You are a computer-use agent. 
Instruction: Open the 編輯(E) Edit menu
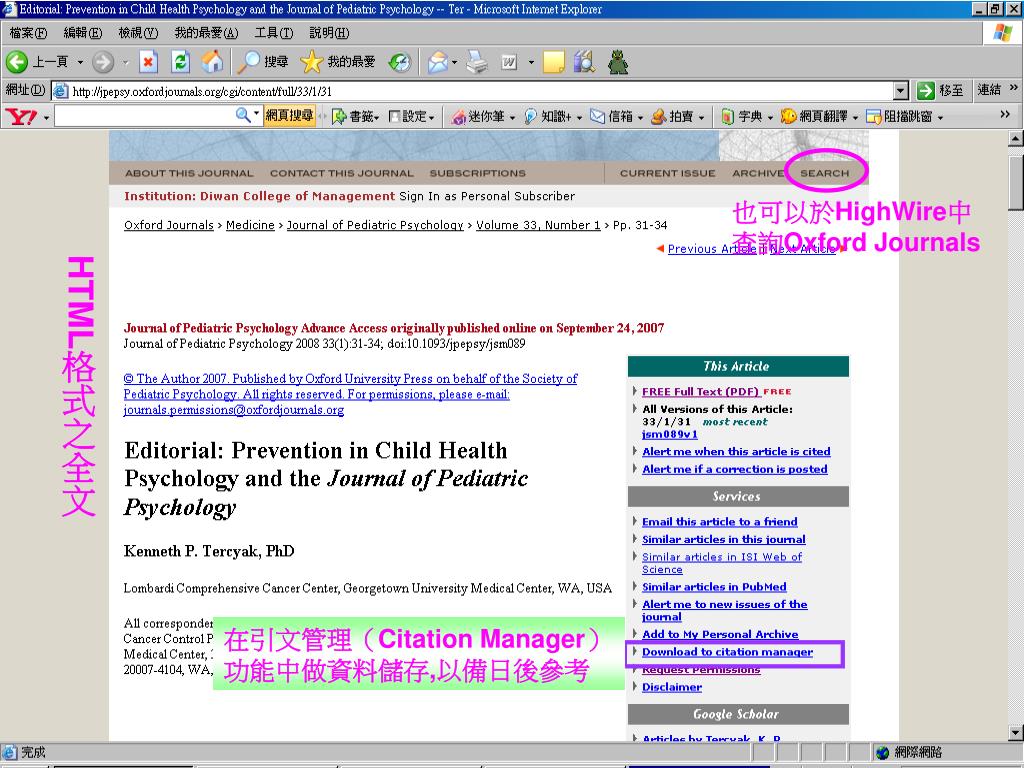(83, 33)
